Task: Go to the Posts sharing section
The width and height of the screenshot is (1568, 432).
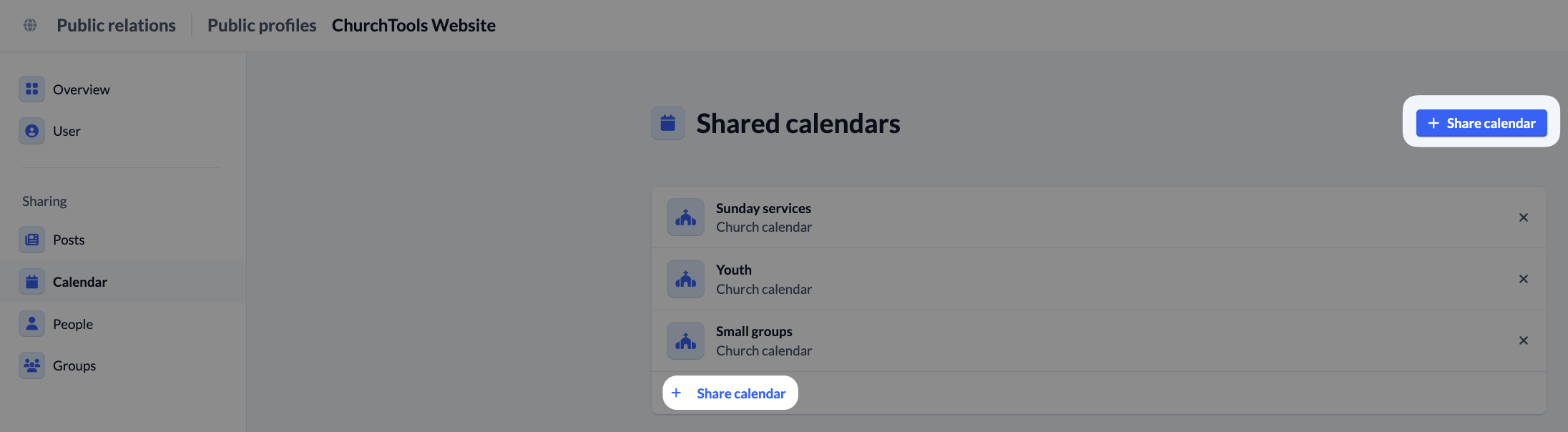Action: [x=69, y=240]
